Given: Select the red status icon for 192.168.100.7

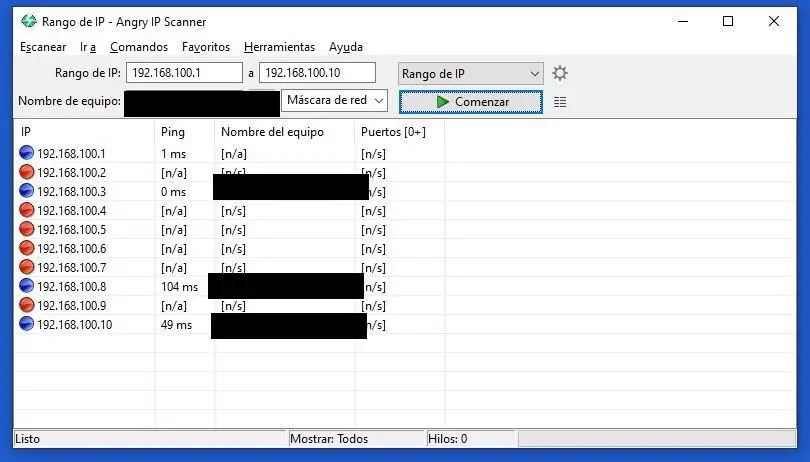Looking at the screenshot, I should click(x=26, y=267).
